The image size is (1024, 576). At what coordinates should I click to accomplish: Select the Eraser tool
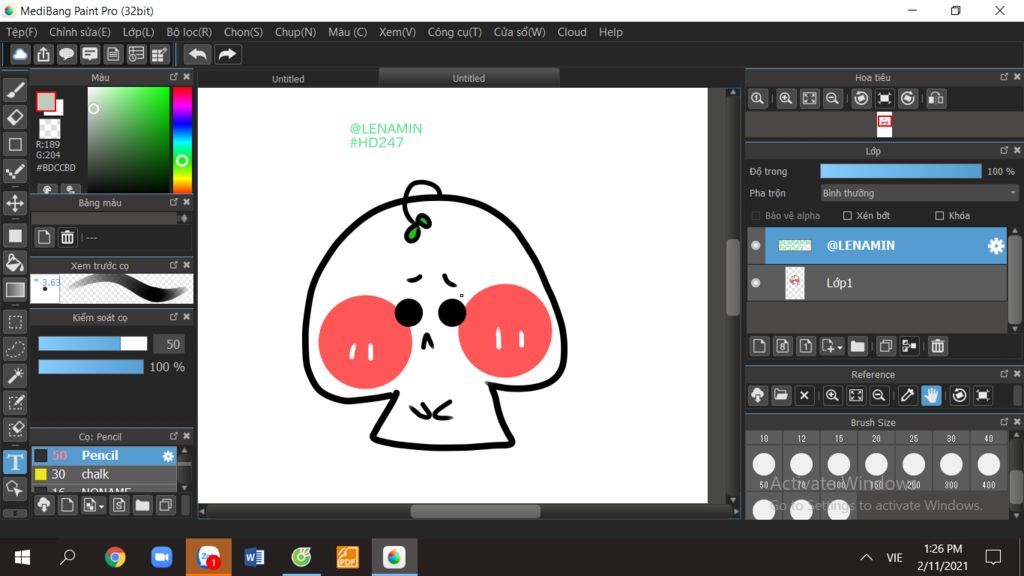[x=15, y=117]
